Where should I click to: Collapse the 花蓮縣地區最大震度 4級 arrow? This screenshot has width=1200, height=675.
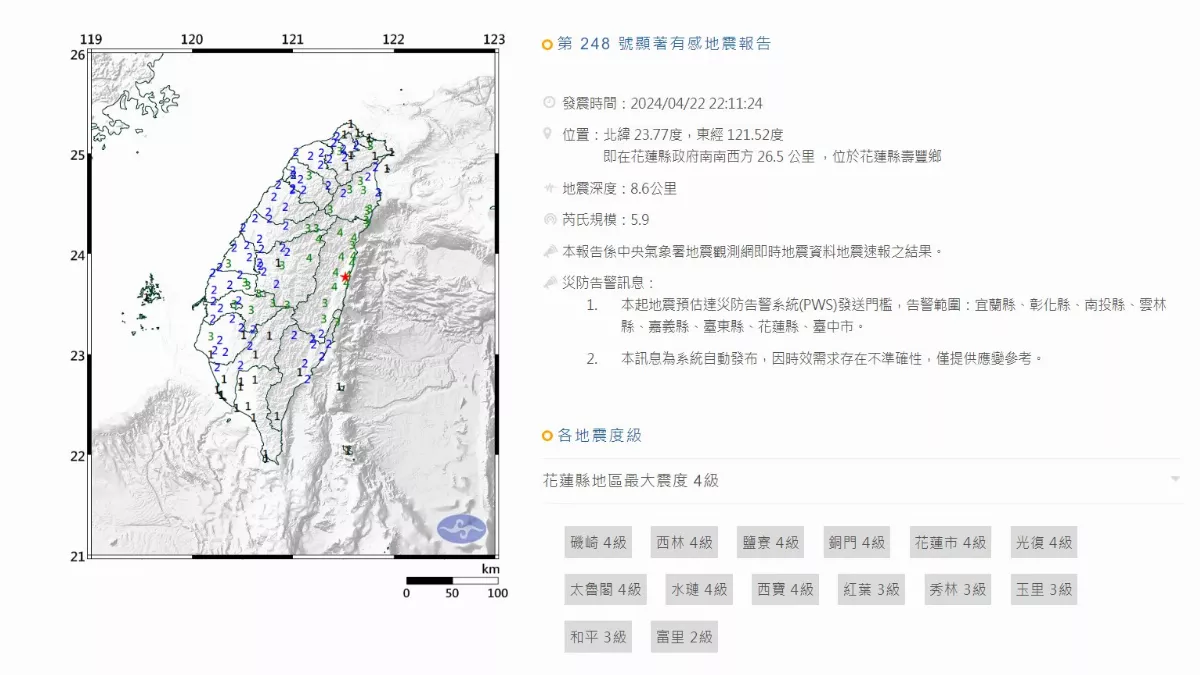click(x=1175, y=480)
